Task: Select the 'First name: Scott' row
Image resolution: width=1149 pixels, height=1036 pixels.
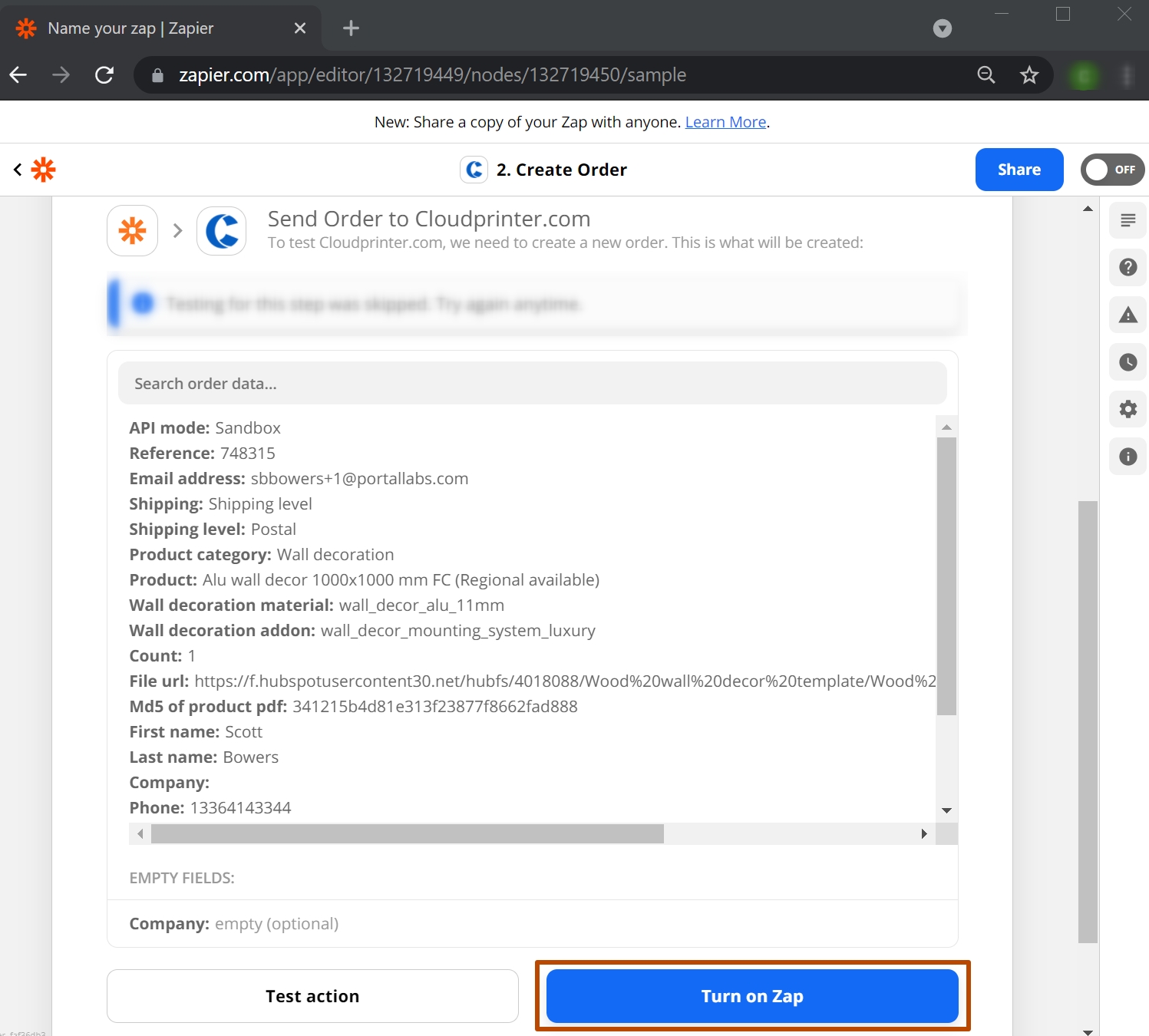Action: pos(196,731)
